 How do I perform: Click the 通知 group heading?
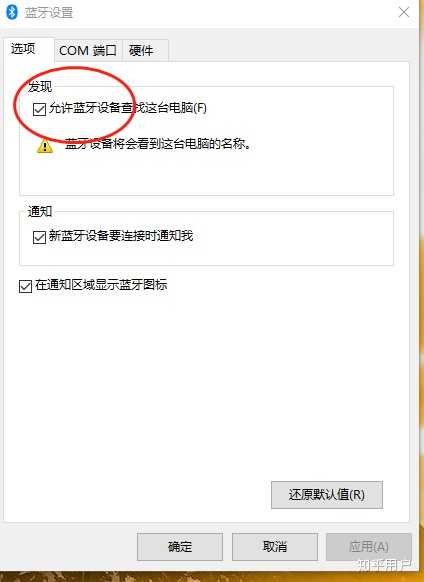click(x=40, y=212)
